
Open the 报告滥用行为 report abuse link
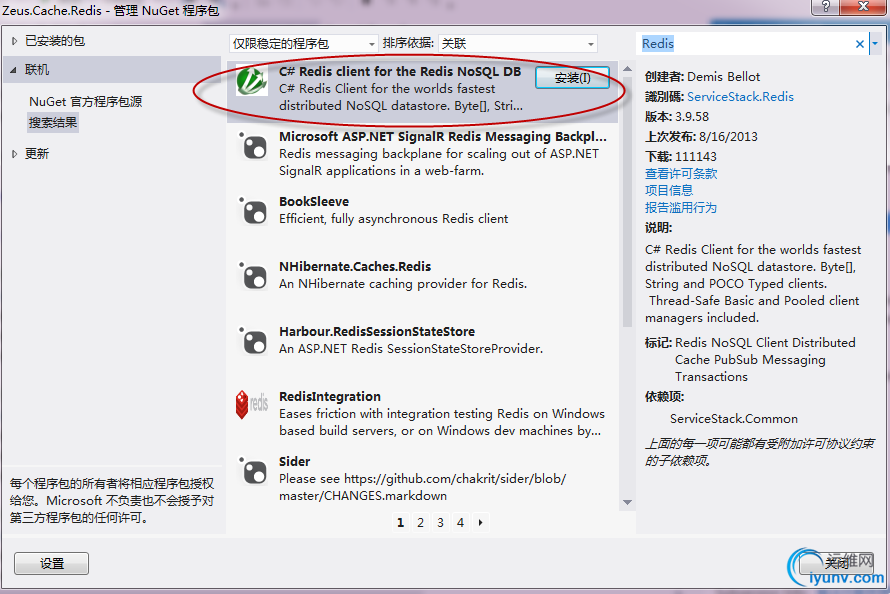[x=681, y=208]
